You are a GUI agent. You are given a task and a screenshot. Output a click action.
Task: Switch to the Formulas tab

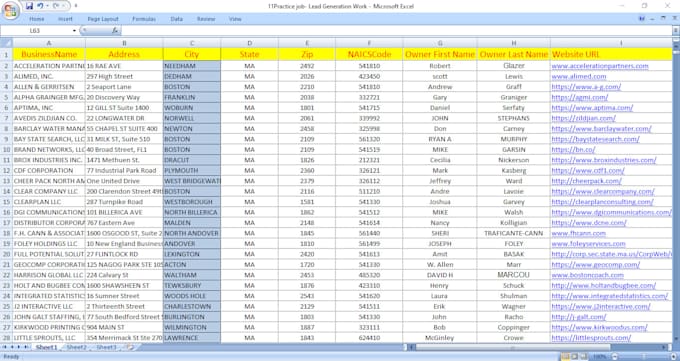[144, 19]
